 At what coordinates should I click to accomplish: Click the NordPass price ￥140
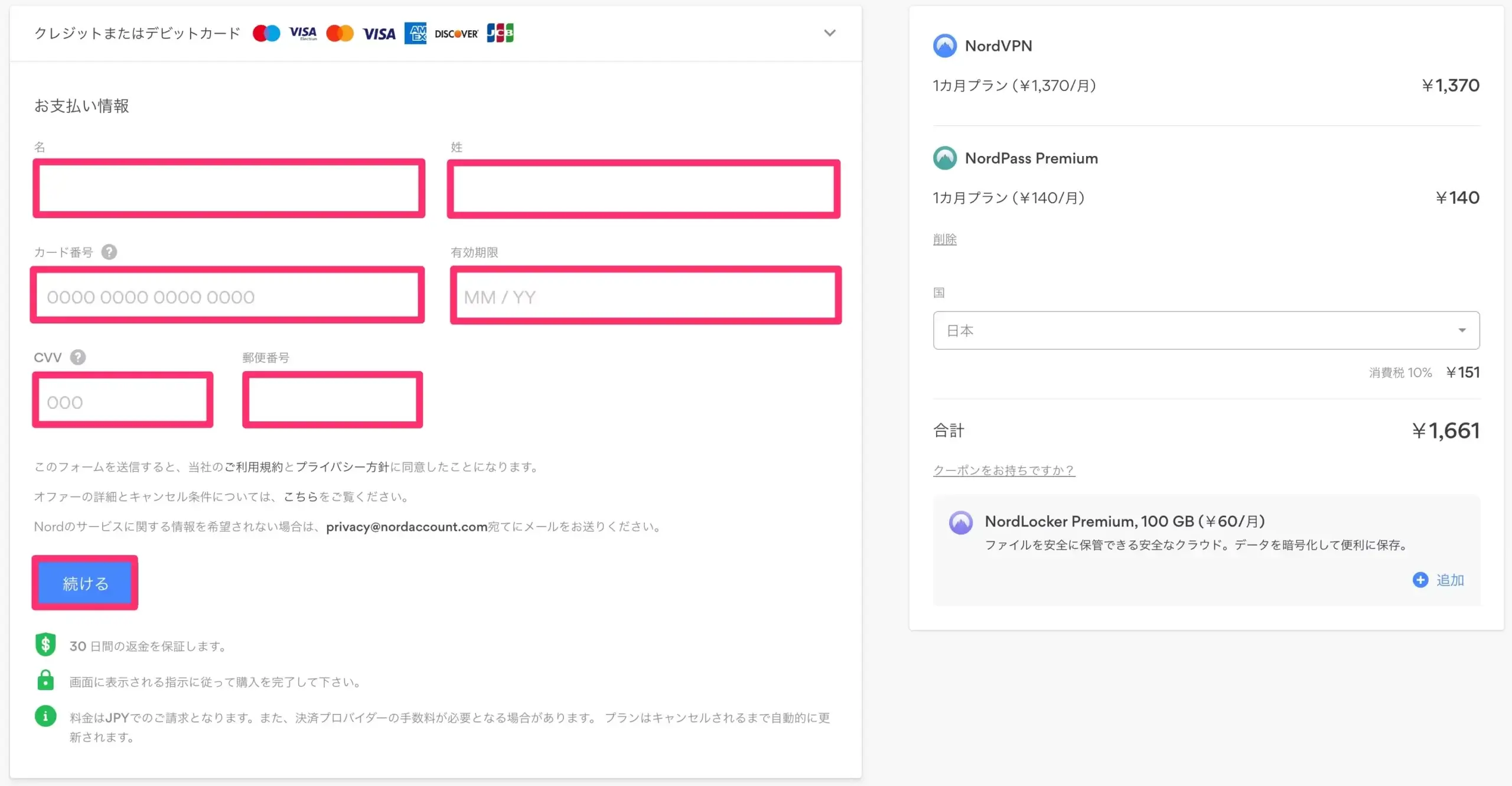[1458, 198]
